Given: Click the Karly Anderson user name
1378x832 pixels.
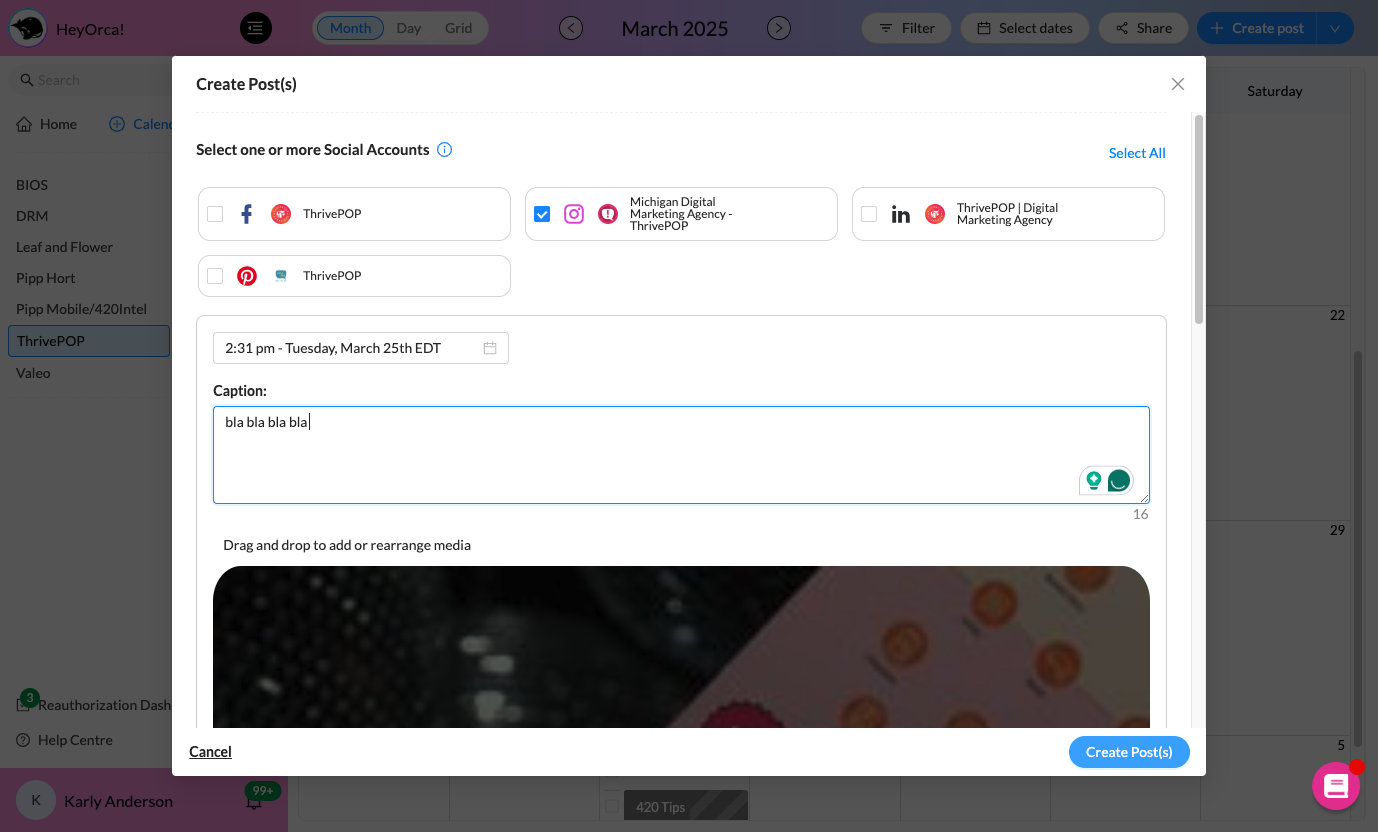Looking at the screenshot, I should coord(118,801).
